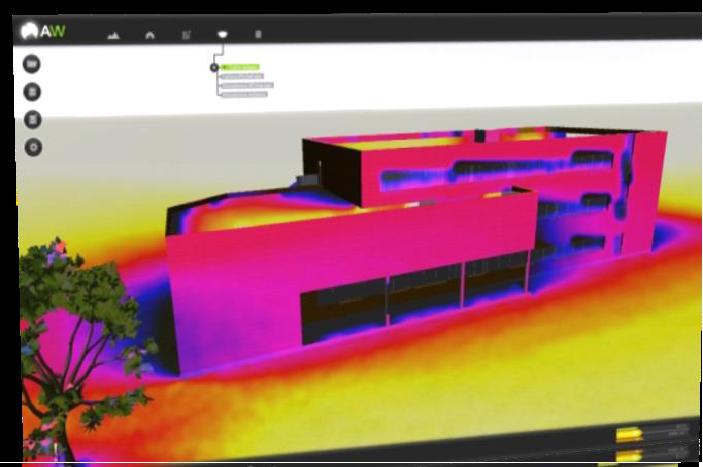This screenshot has width=703, height=467.
Task: Open settings via the round gear button
Action: 33,147
